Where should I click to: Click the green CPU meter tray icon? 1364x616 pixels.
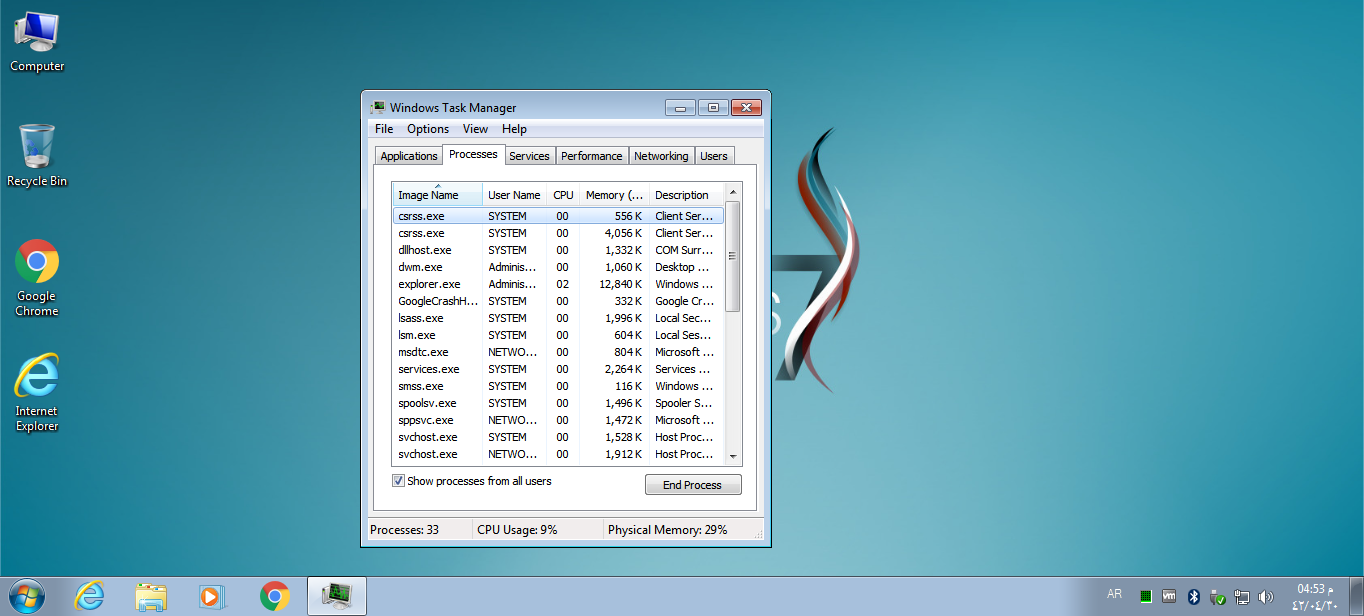(x=1146, y=596)
